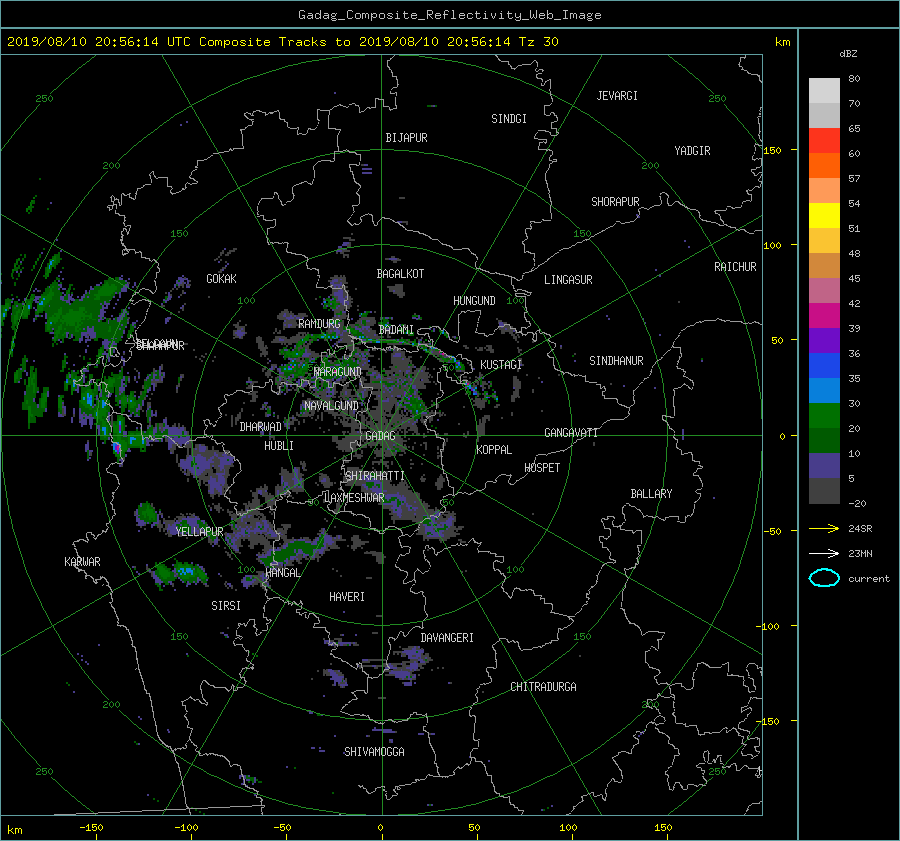Viewport: 900px width, 841px height.
Task: Click the HUBLI city label
Action: [x=279, y=446]
